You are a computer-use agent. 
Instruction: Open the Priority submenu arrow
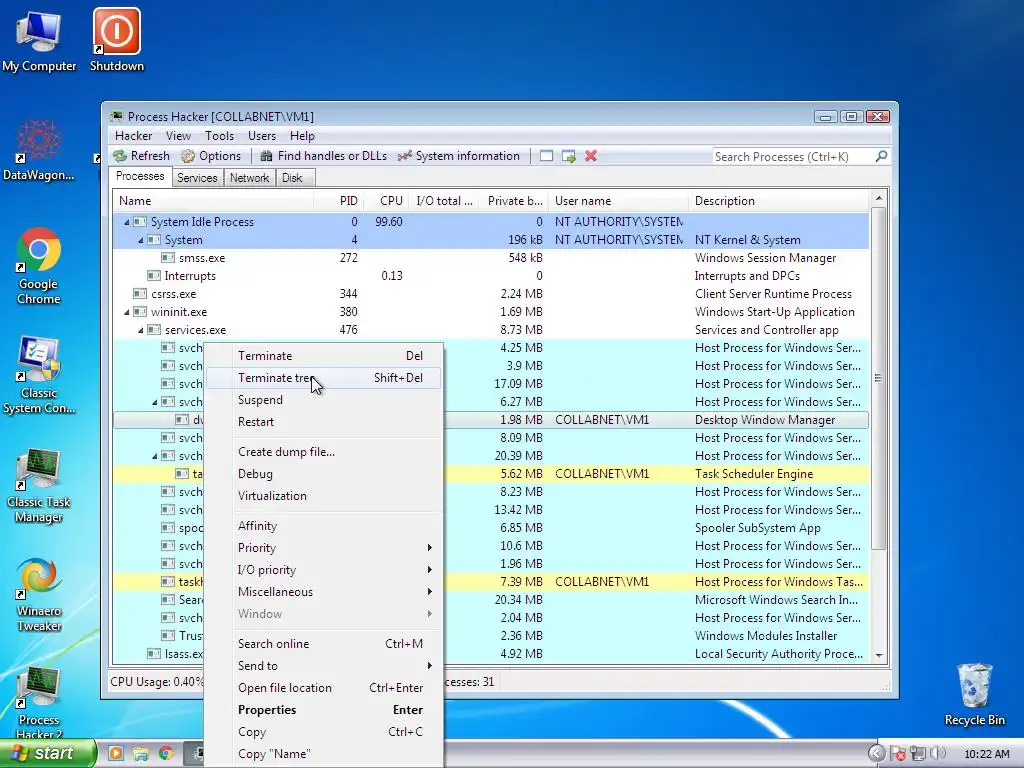pyautogui.click(x=430, y=548)
